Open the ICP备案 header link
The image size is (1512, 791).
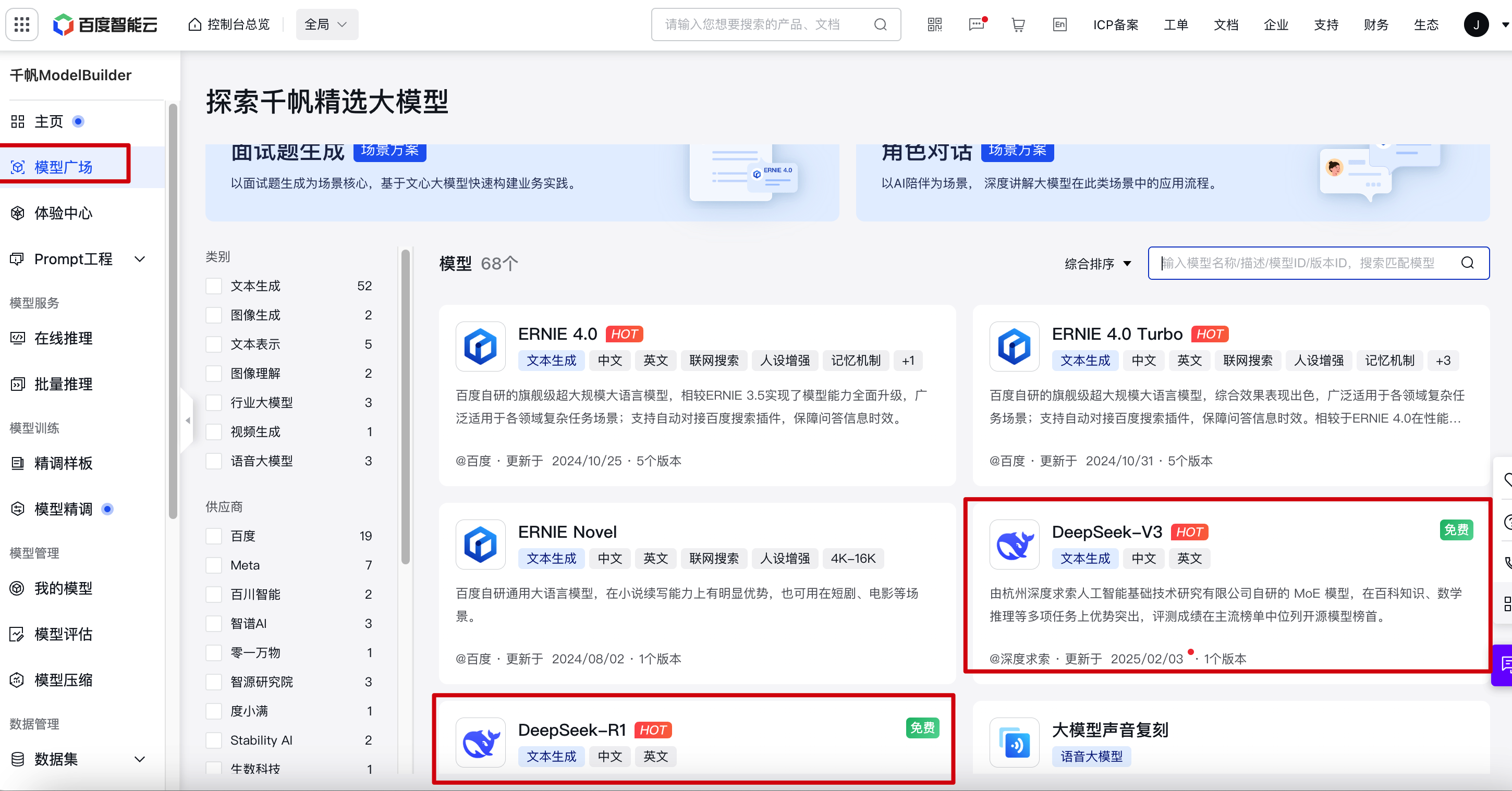coord(1115,24)
